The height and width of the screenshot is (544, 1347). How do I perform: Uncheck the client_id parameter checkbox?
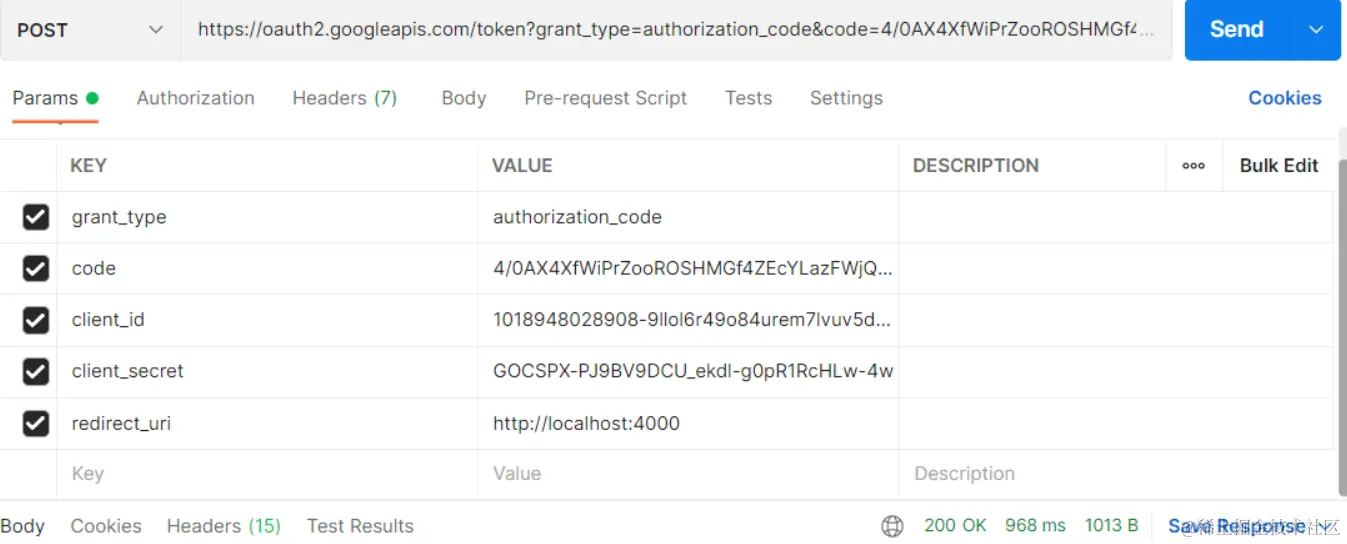(x=36, y=320)
